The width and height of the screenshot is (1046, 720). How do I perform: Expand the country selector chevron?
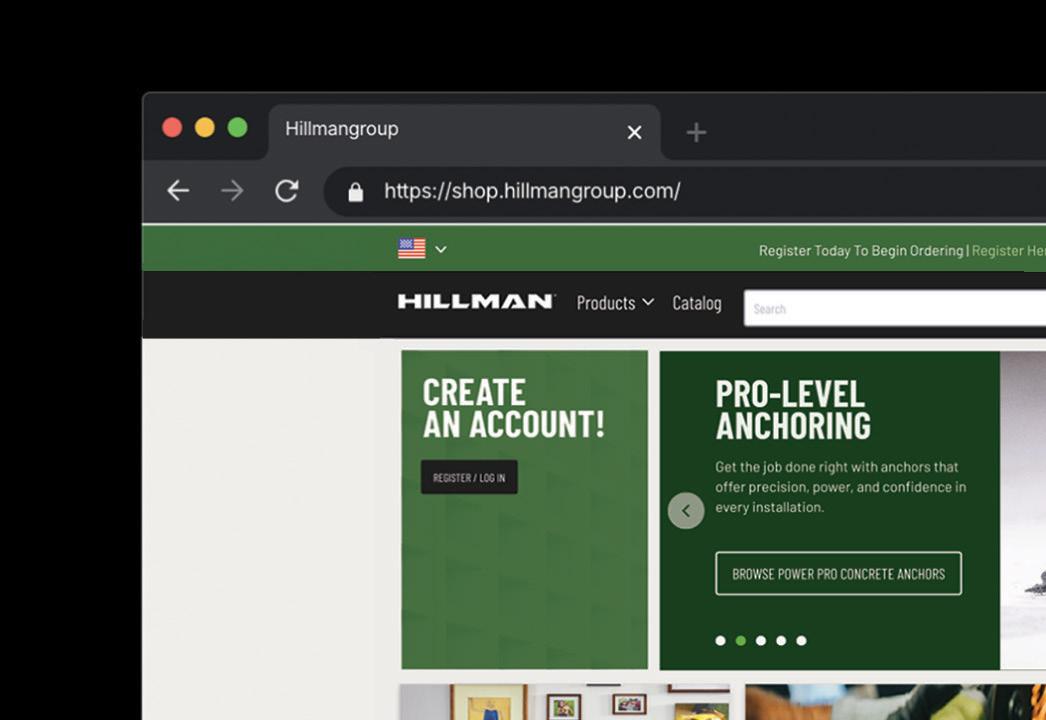pyautogui.click(x=441, y=249)
